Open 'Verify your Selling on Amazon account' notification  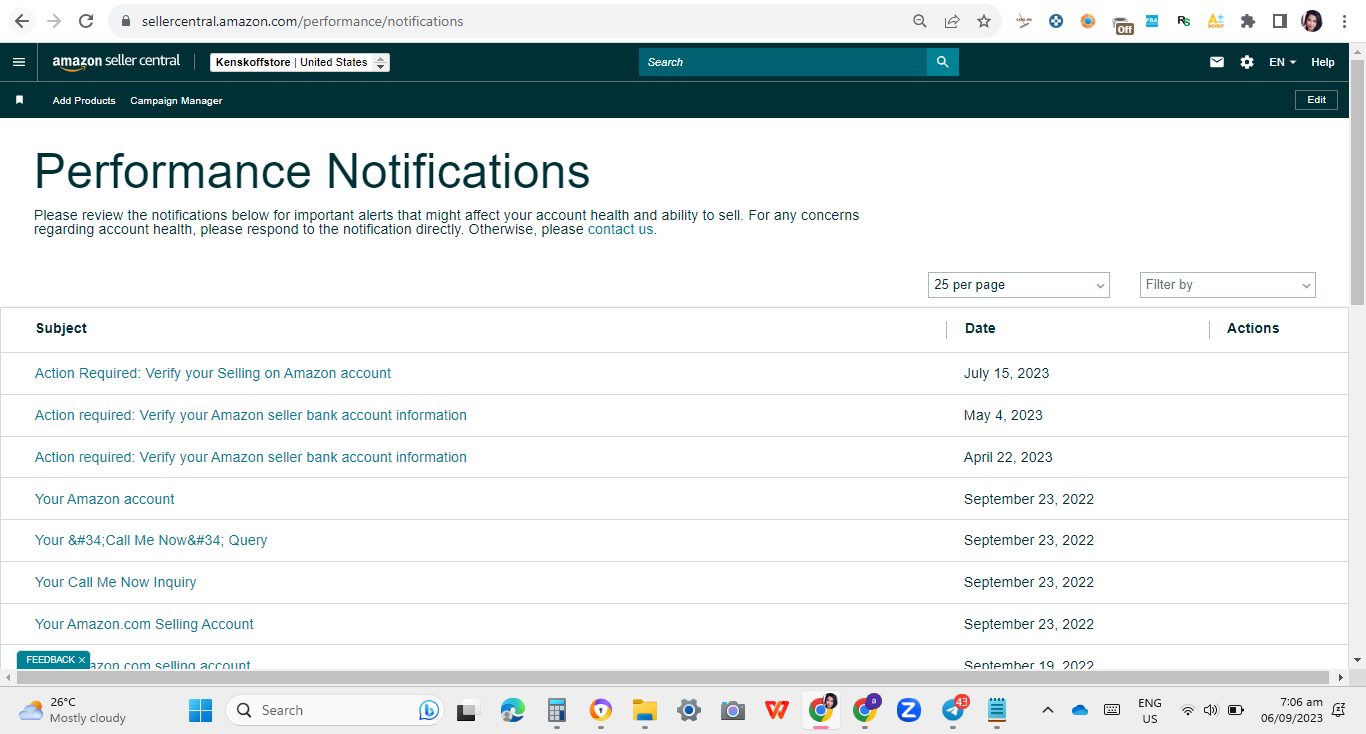[x=213, y=373]
